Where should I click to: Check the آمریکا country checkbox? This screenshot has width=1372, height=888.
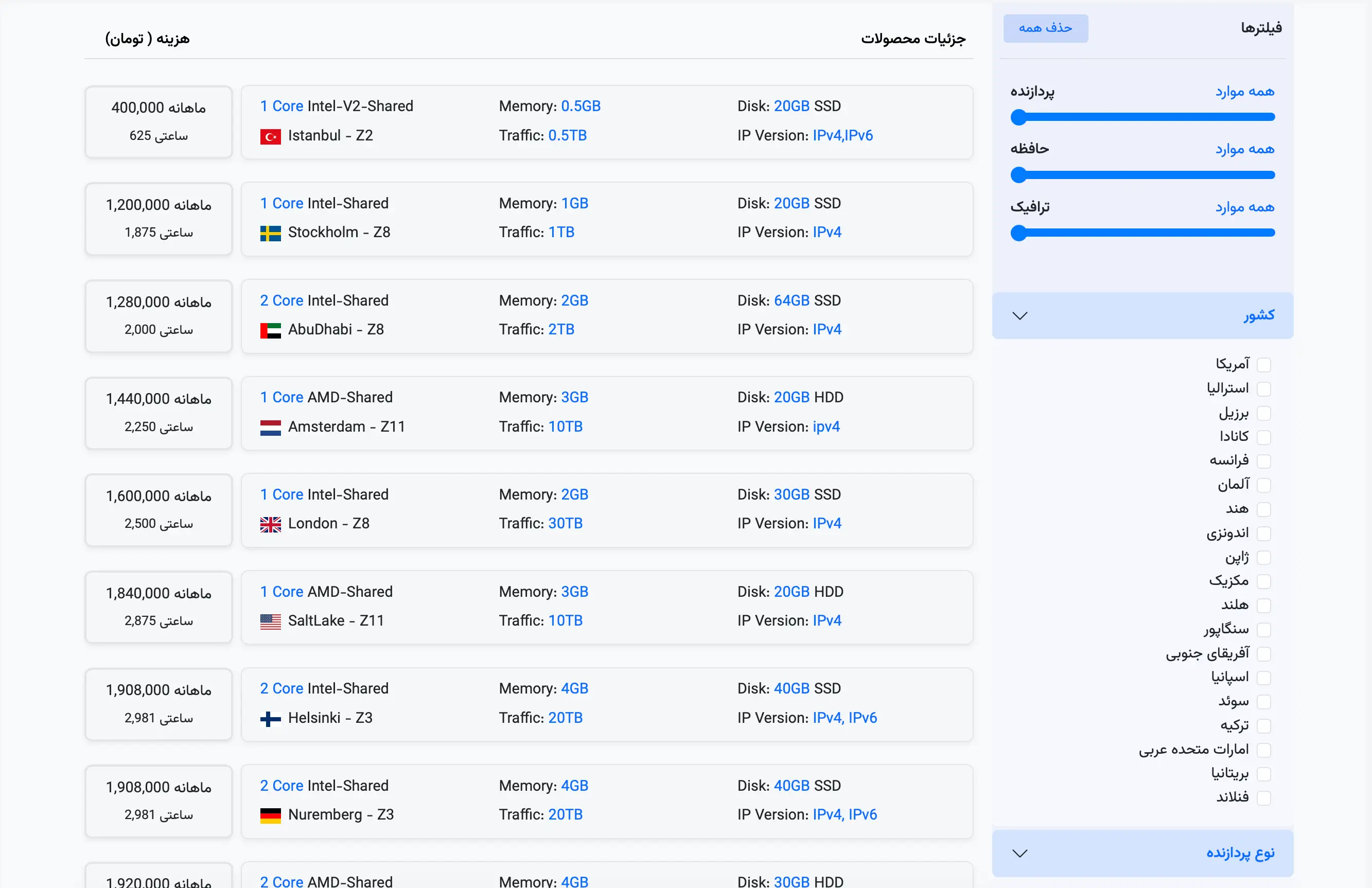[x=1263, y=364]
